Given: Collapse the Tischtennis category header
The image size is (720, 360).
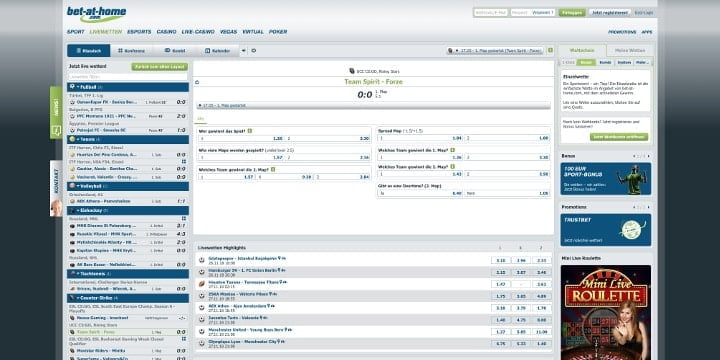Looking at the screenshot, I should tap(128, 274).
